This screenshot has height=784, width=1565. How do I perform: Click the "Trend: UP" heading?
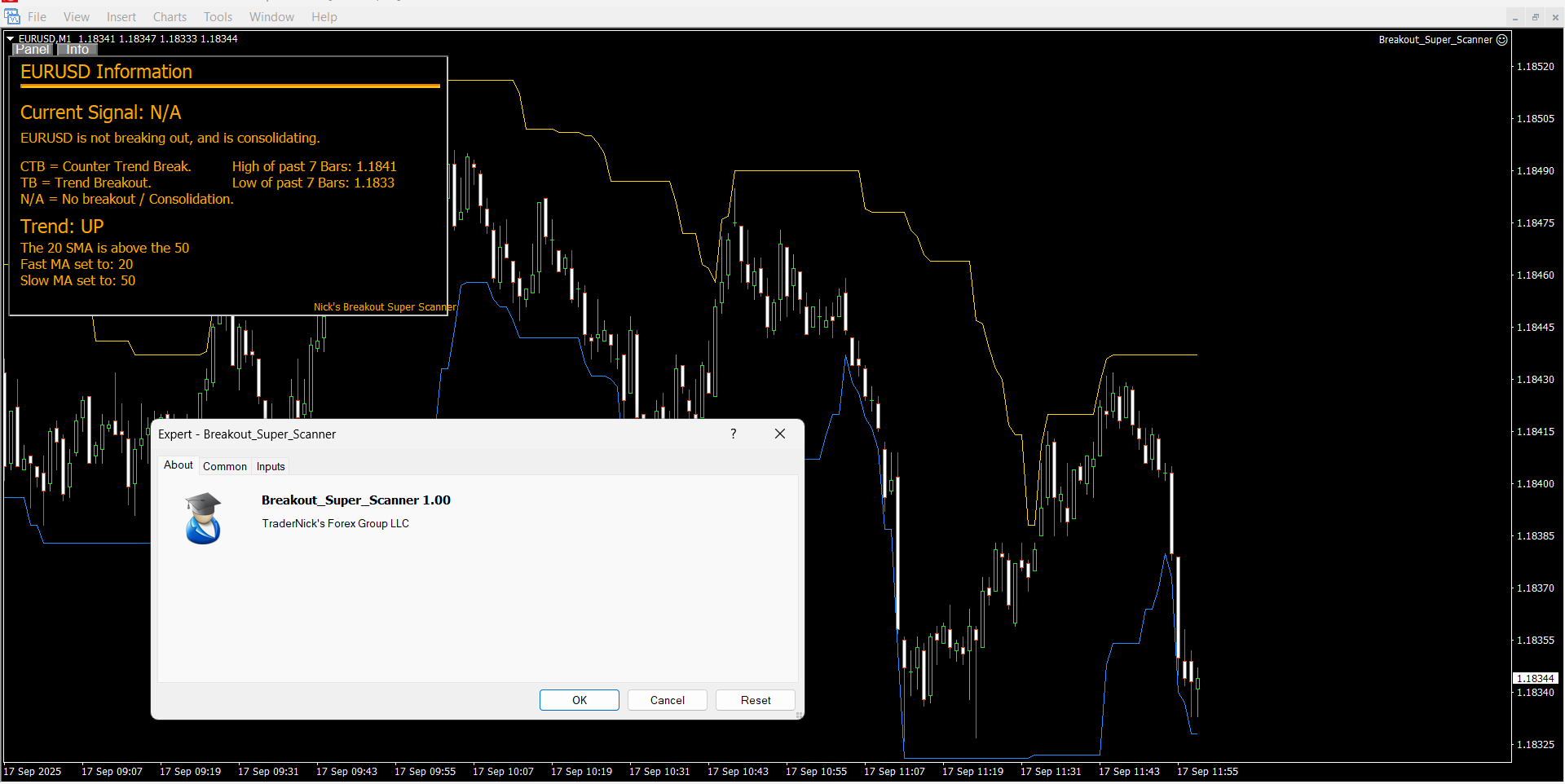[62, 227]
